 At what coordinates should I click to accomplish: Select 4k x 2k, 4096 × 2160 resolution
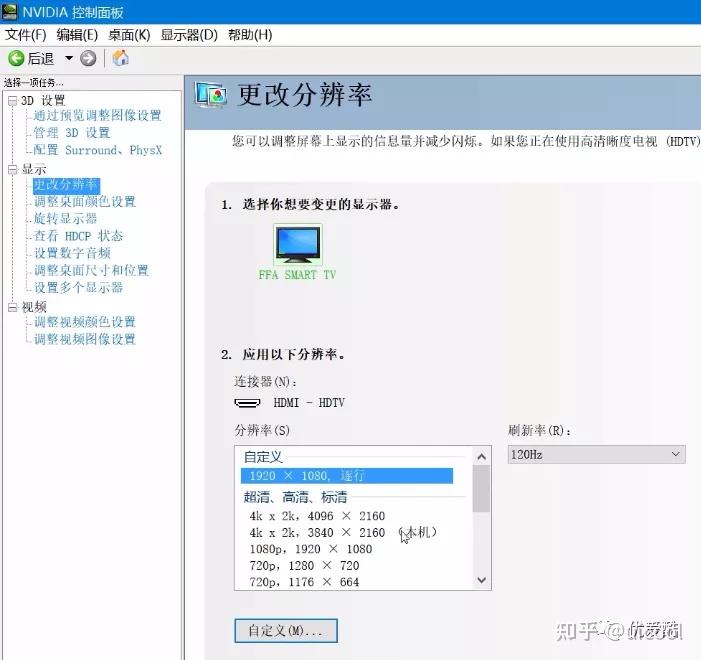pos(317,516)
